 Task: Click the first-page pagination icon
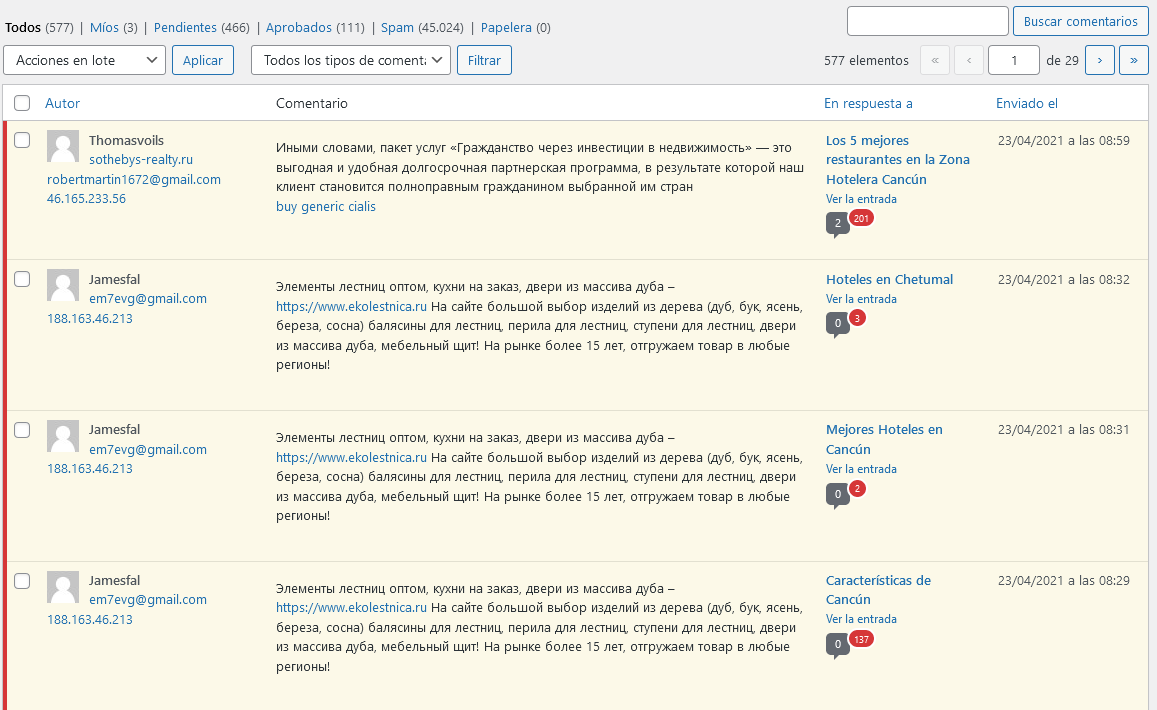934,60
